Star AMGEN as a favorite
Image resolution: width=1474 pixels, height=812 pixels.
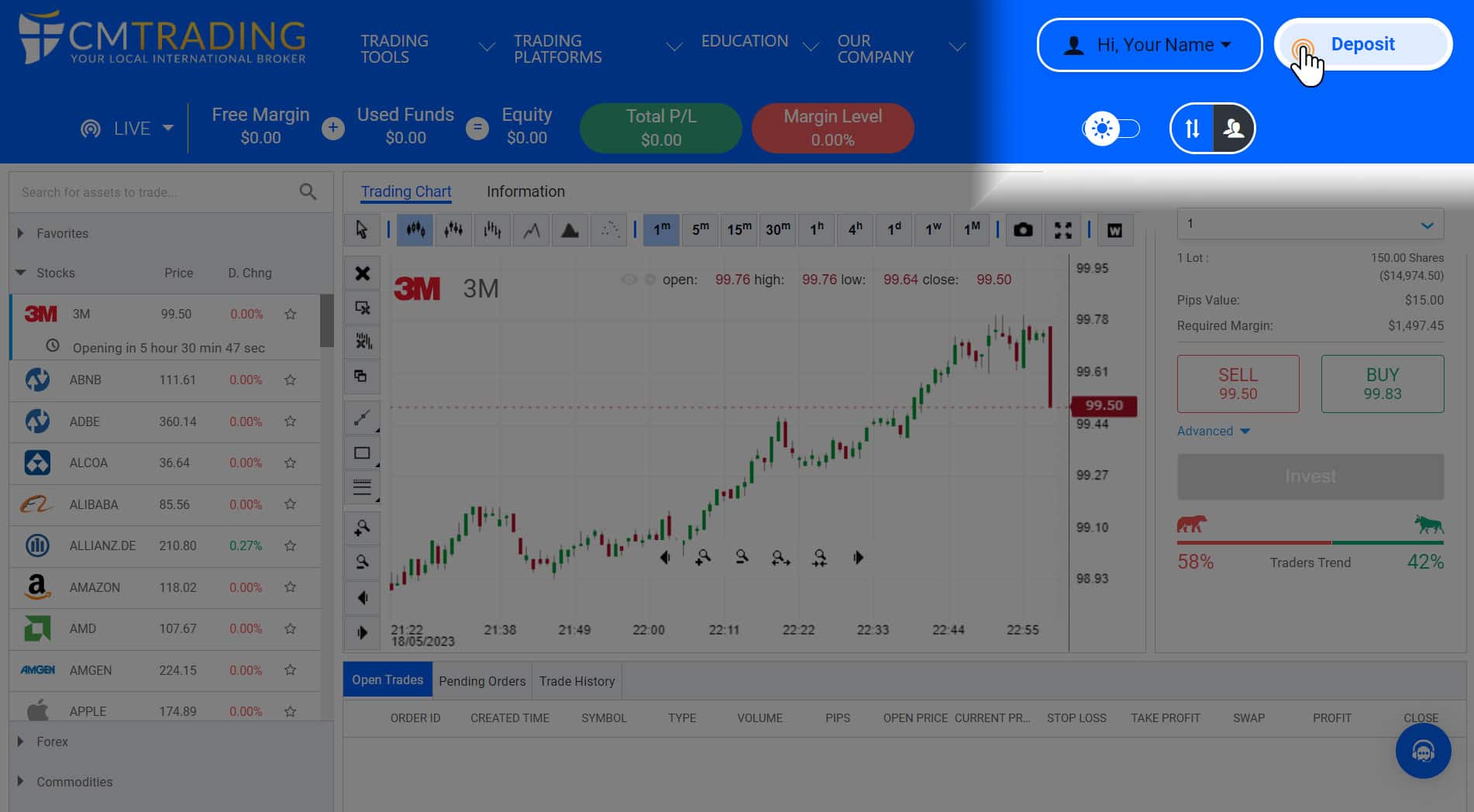(x=291, y=670)
